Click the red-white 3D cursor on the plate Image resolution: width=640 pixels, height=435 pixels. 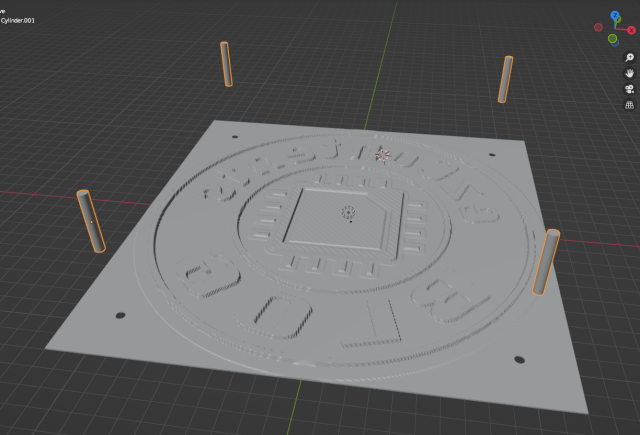381,153
